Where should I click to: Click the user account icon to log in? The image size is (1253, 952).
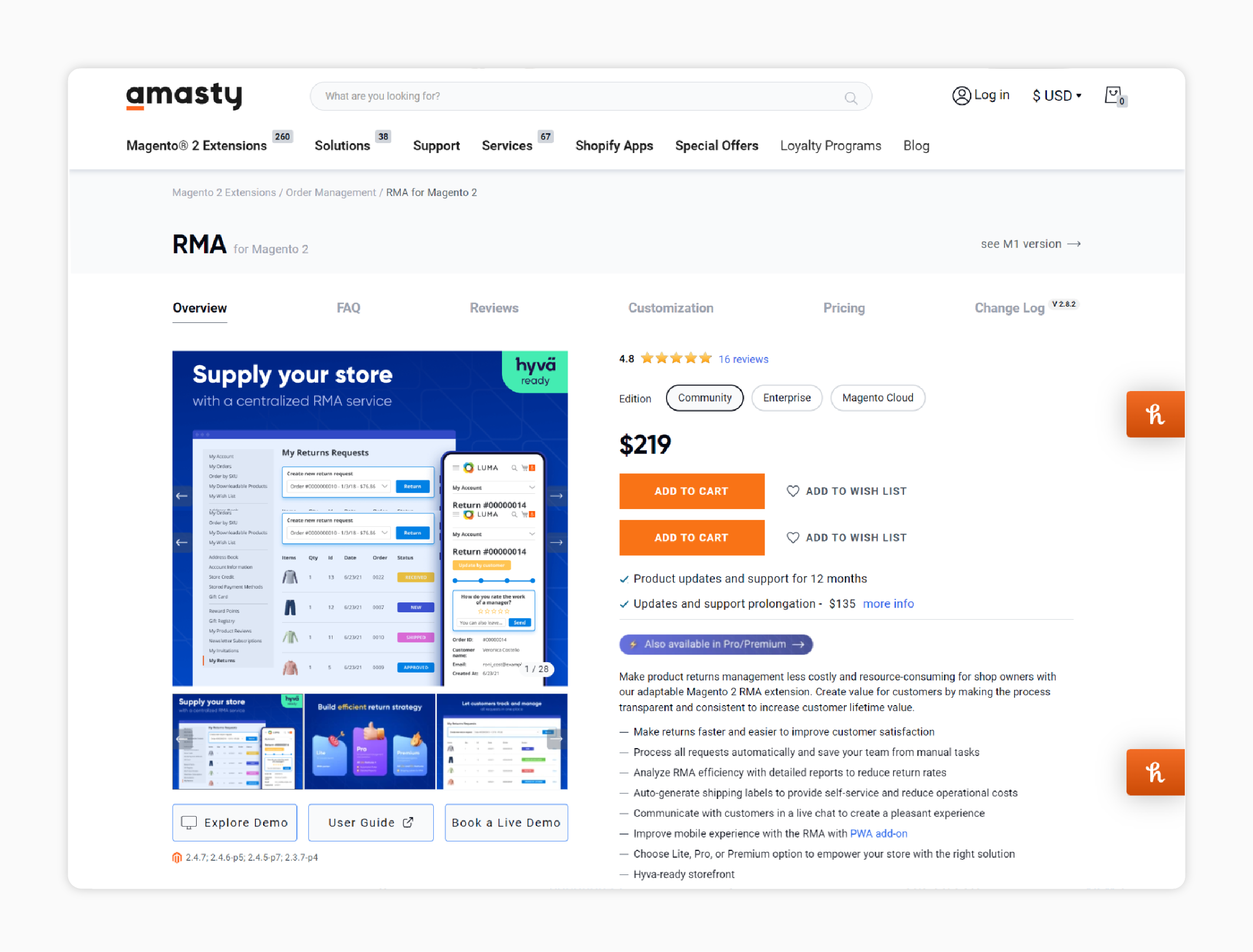click(x=962, y=96)
